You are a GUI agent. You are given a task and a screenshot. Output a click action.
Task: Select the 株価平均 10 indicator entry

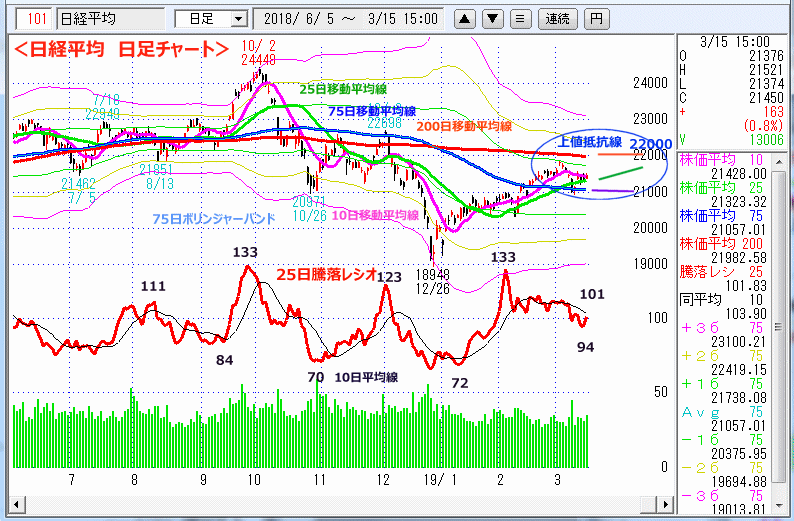(735, 160)
